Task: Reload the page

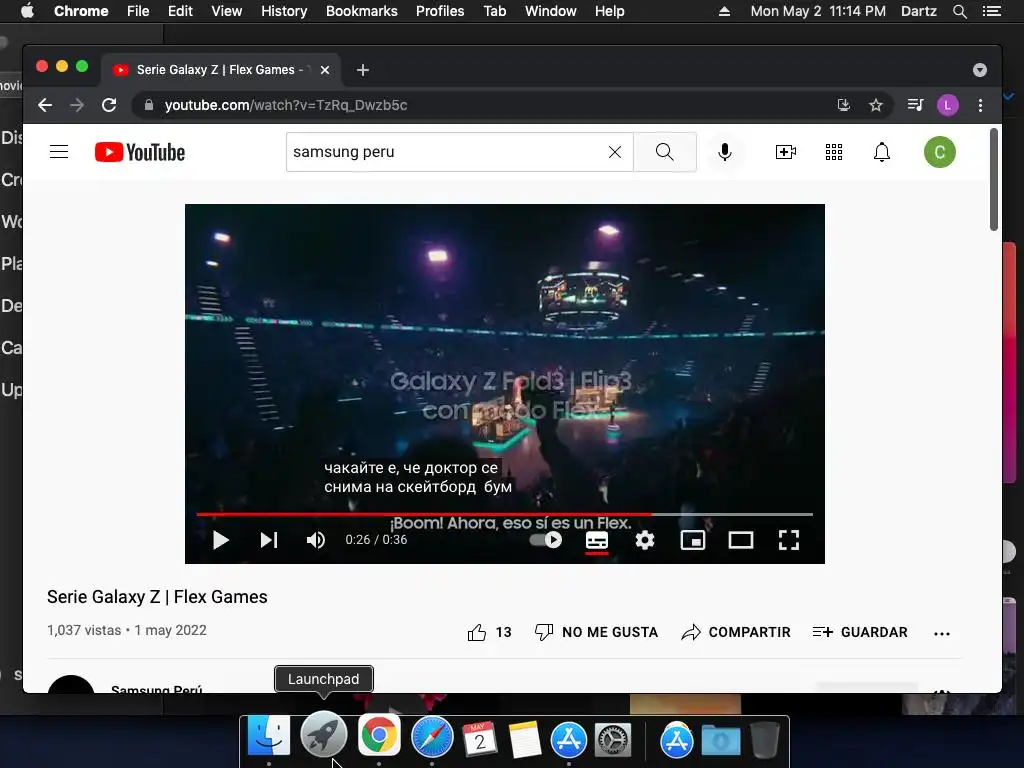Action: tap(109, 105)
